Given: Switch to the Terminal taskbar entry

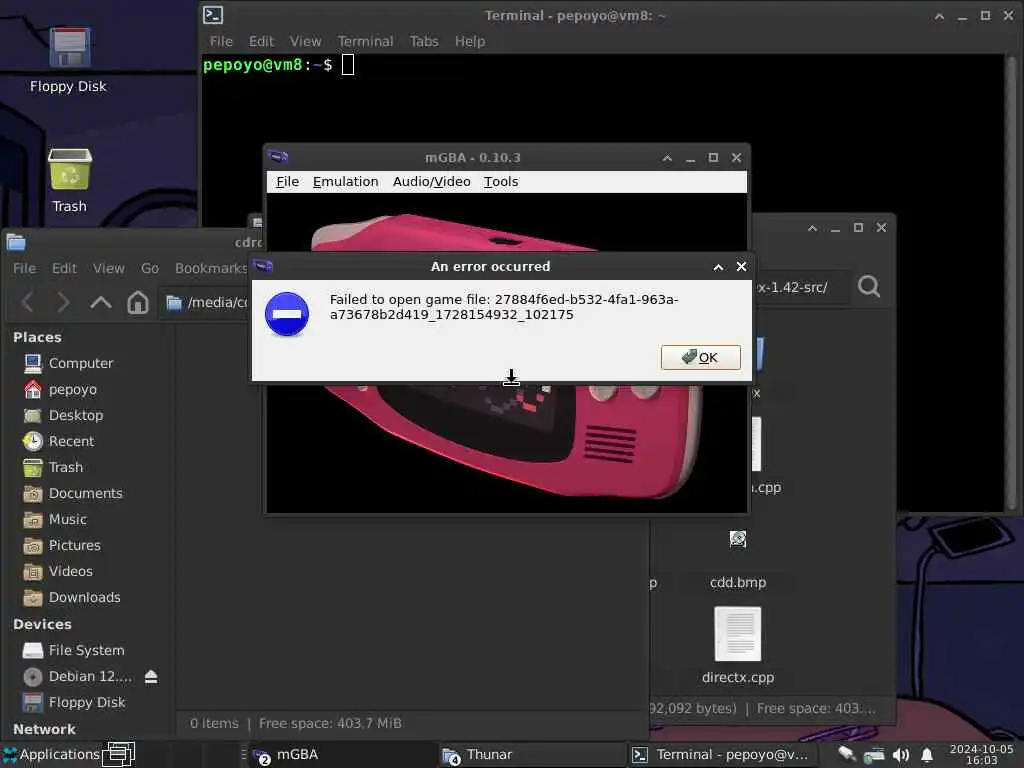Looking at the screenshot, I should [x=722, y=755].
